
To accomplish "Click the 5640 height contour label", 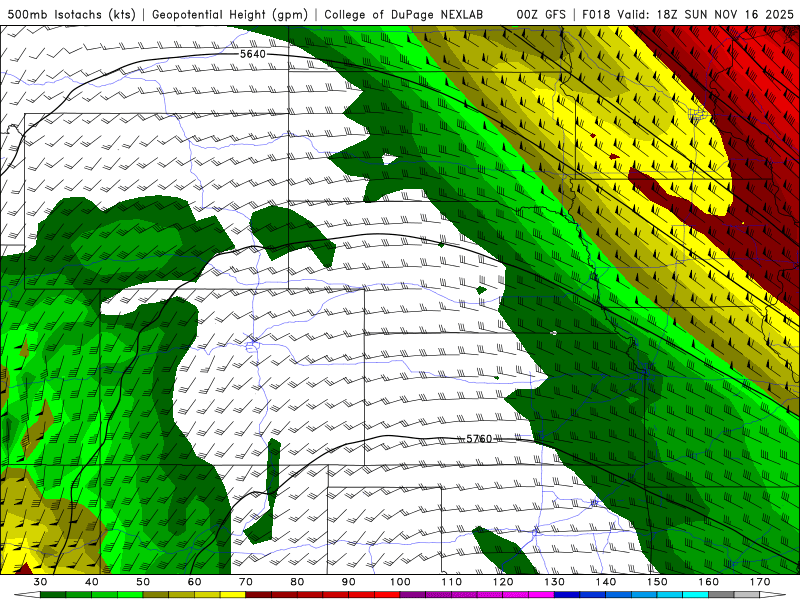I will 253,54.
